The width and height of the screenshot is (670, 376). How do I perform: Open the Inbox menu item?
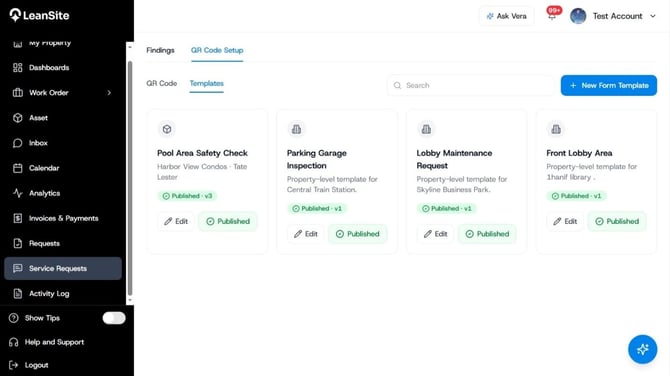pos(63,143)
